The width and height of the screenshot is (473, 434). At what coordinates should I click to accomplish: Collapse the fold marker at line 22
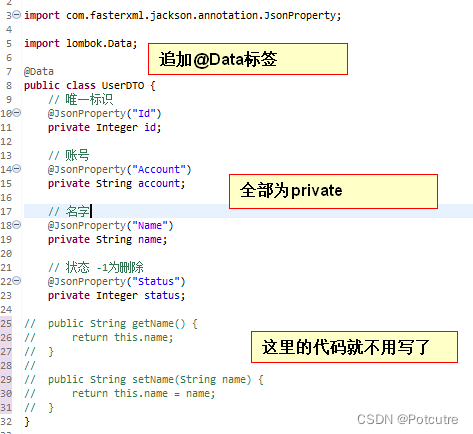(17, 281)
